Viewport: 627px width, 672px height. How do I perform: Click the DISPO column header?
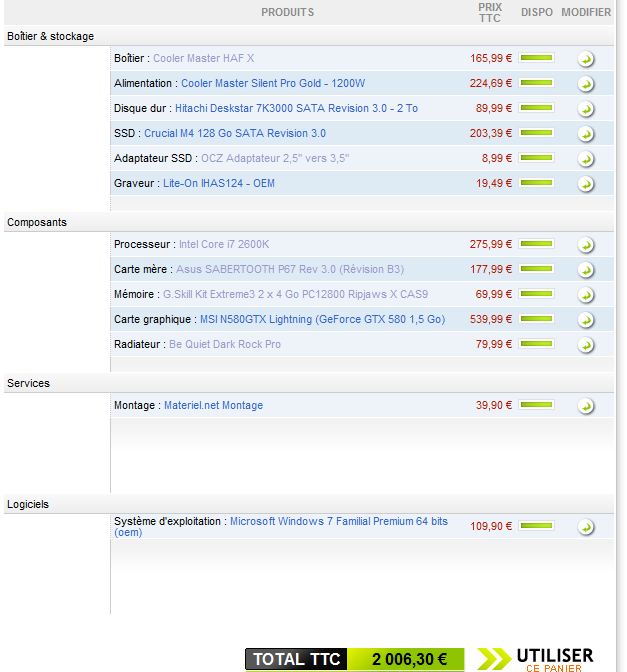click(537, 12)
